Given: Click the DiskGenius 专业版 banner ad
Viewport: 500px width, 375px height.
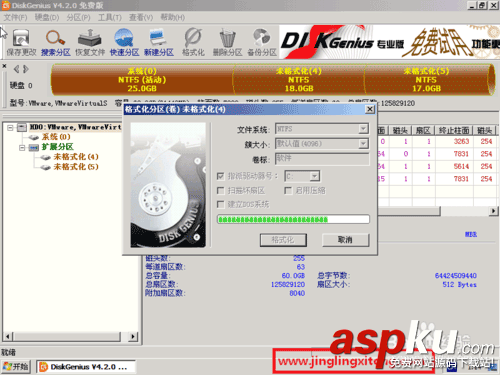Looking at the screenshot, I should coord(389,42).
